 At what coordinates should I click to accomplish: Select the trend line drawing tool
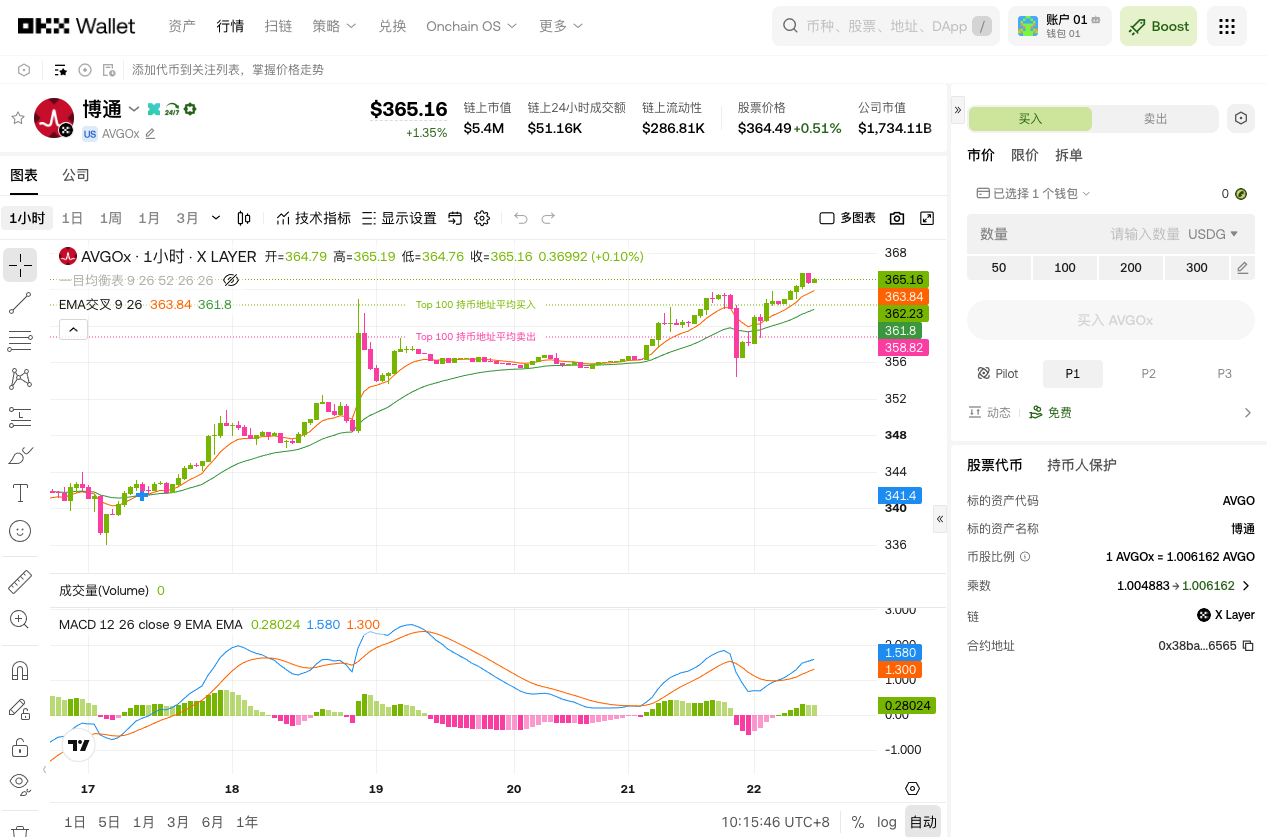[19, 303]
